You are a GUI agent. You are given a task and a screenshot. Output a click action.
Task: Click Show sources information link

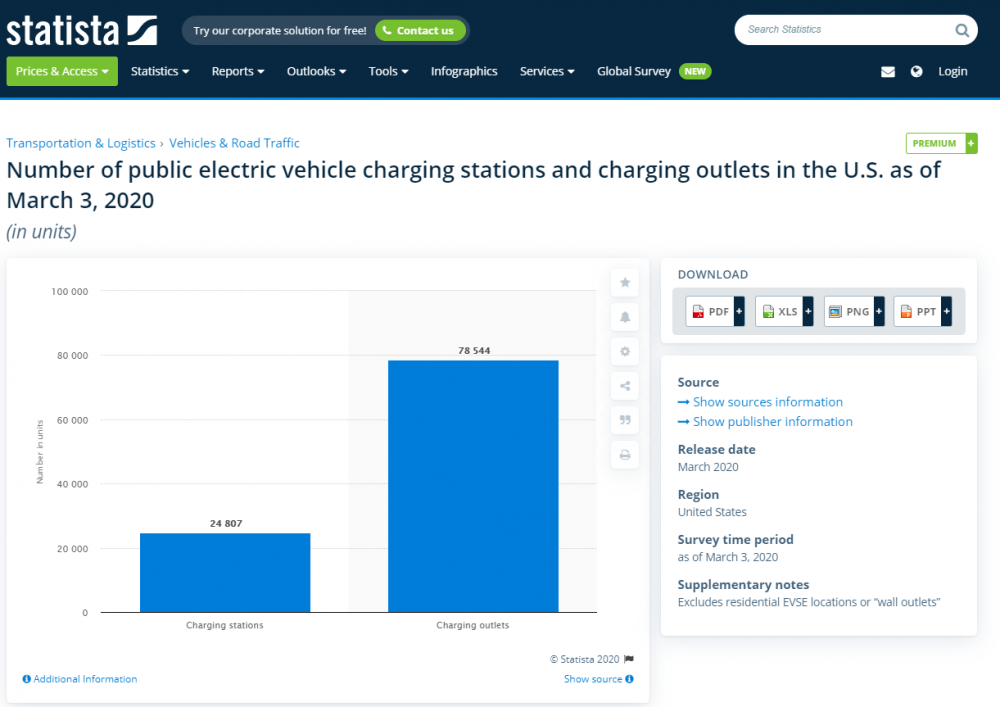coord(767,402)
